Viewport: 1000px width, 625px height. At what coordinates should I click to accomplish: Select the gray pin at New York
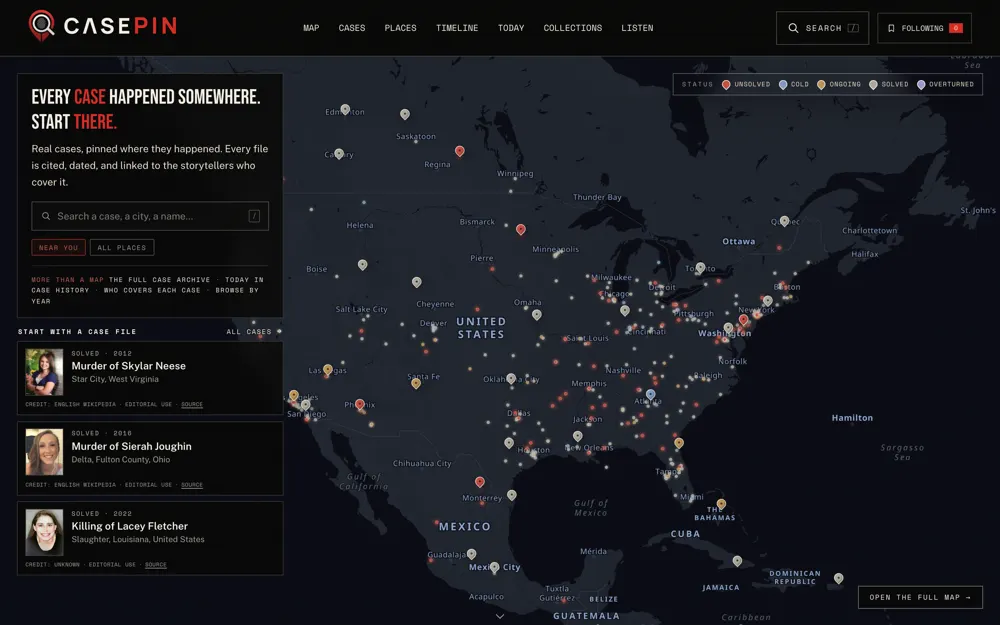coord(768,300)
